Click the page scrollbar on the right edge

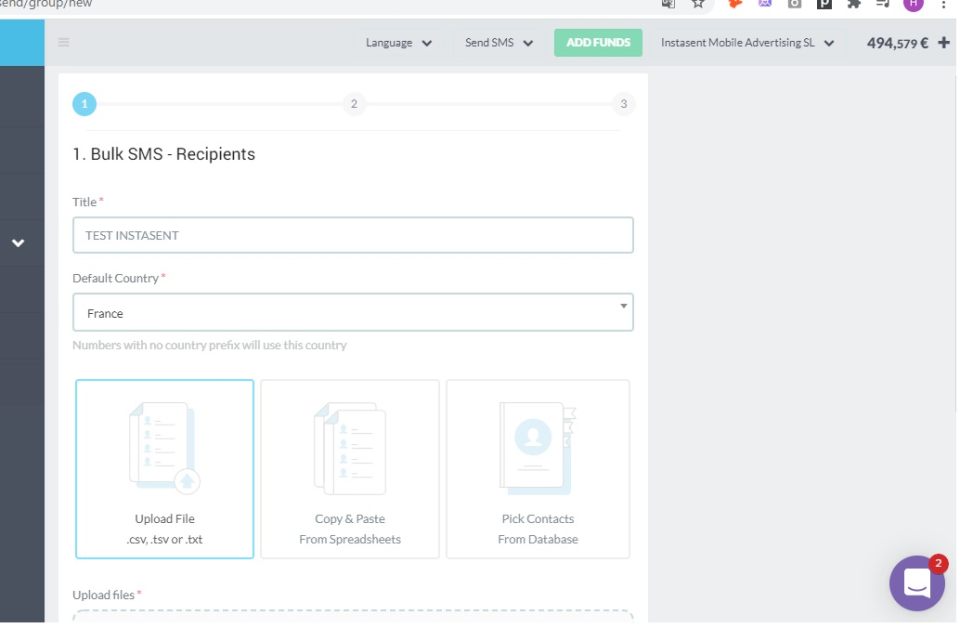coord(956,245)
